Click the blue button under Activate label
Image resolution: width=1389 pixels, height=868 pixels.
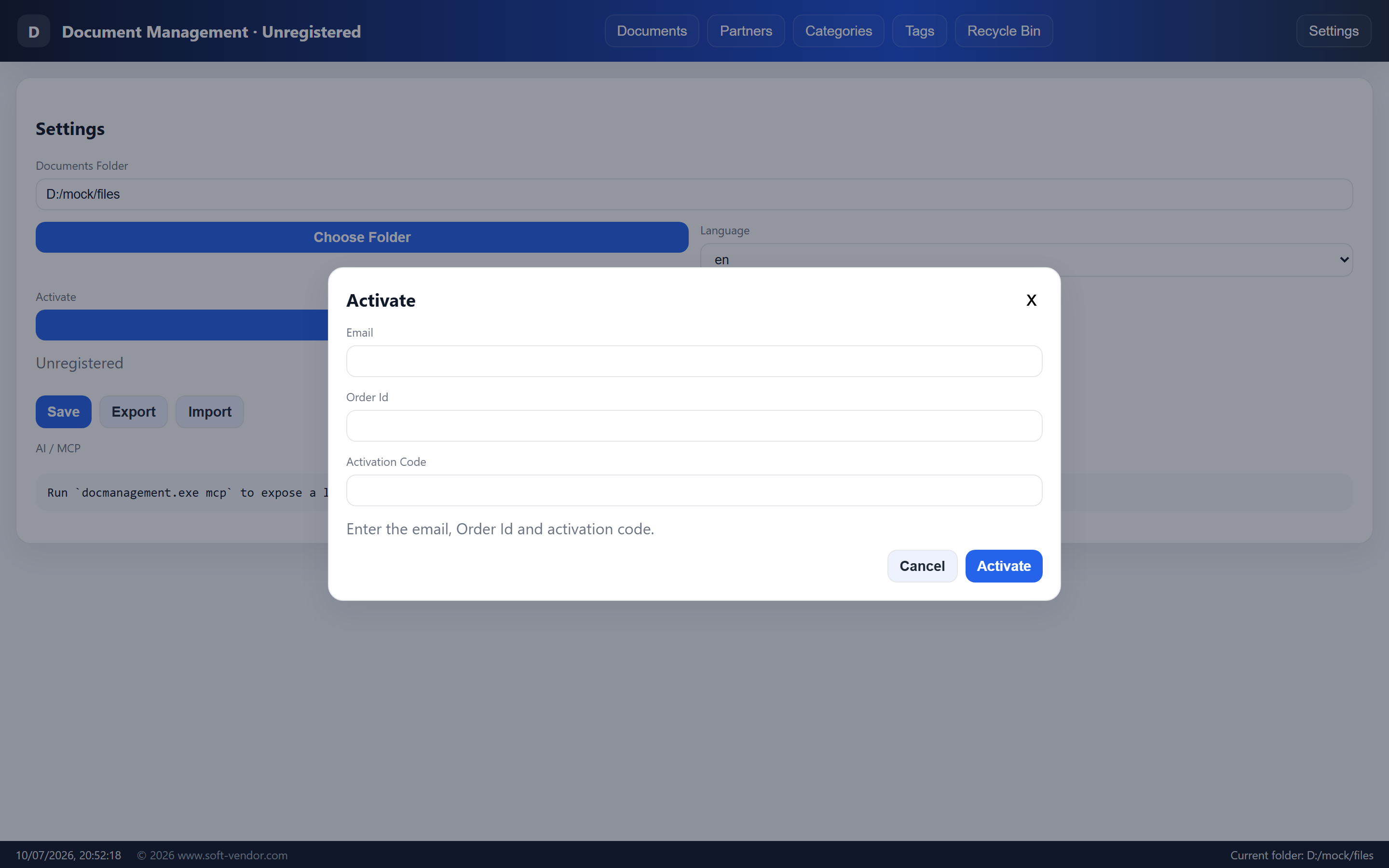click(182, 325)
